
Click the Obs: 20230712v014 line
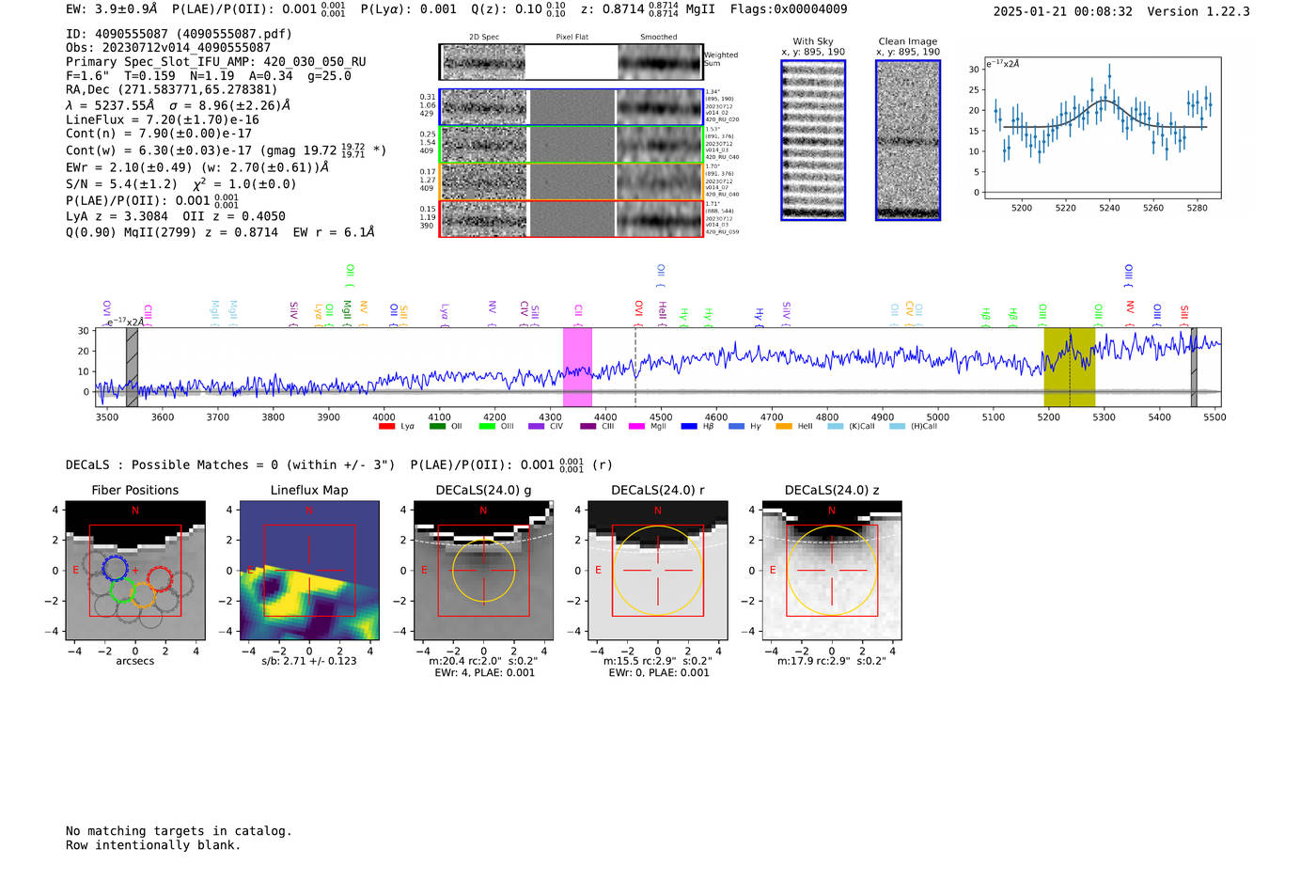[168, 48]
